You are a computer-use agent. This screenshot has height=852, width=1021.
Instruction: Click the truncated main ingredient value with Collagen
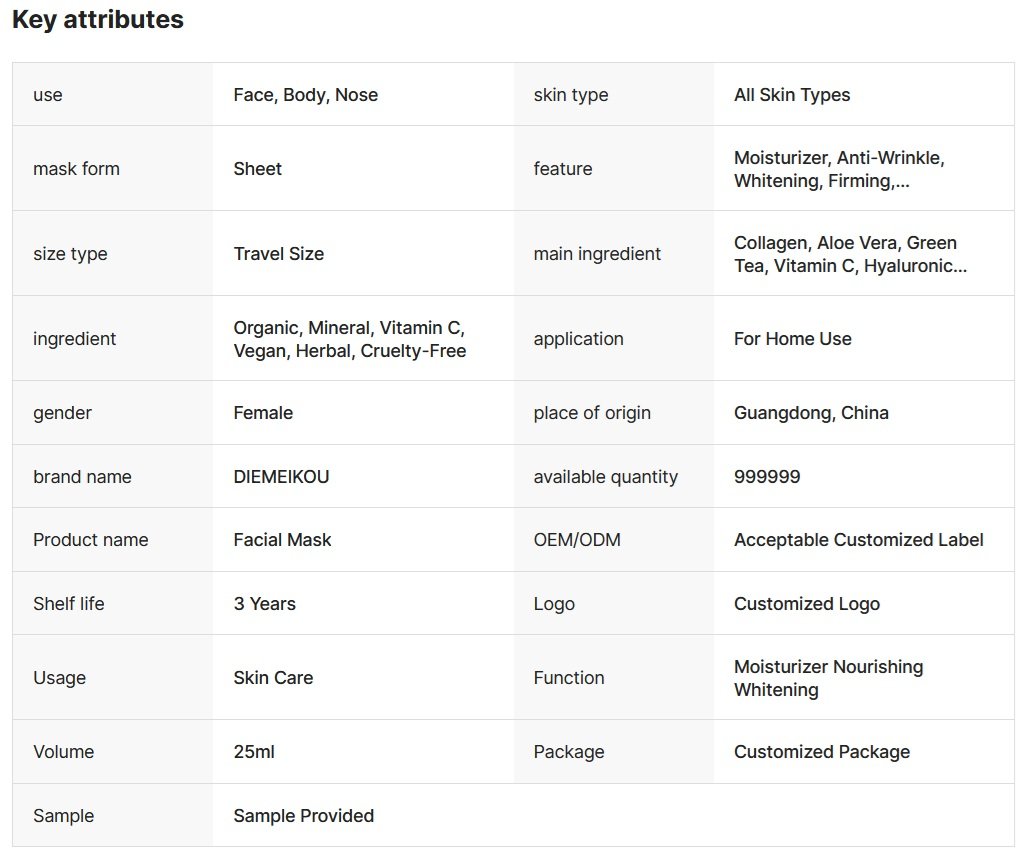pos(850,254)
